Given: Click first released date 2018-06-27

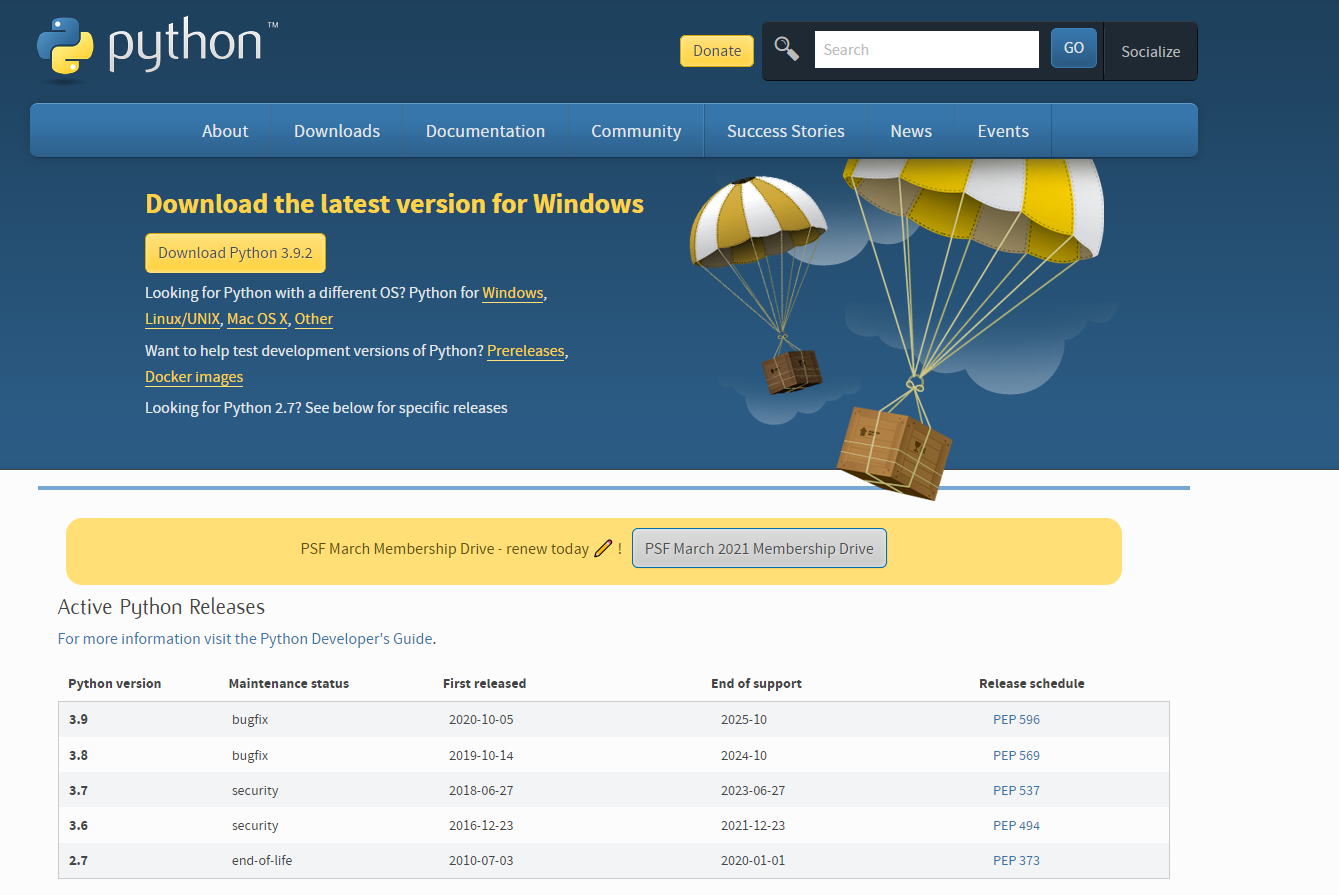Looking at the screenshot, I should (481, 791).
